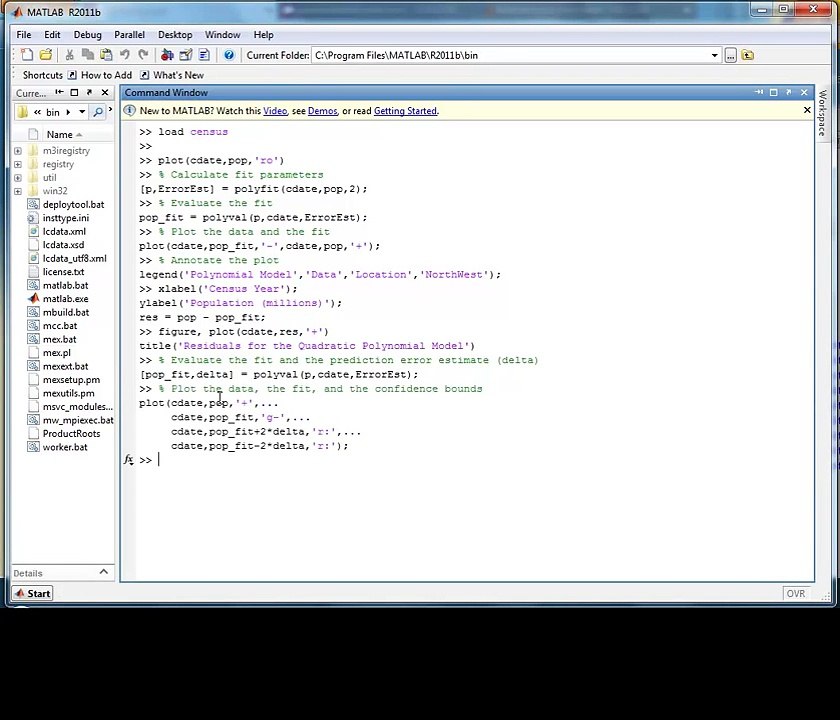Dismiss the New to MATLAB info banner
Image resolution: width=840 pixels, height=720 pixels.
click(x=807, y=110)
